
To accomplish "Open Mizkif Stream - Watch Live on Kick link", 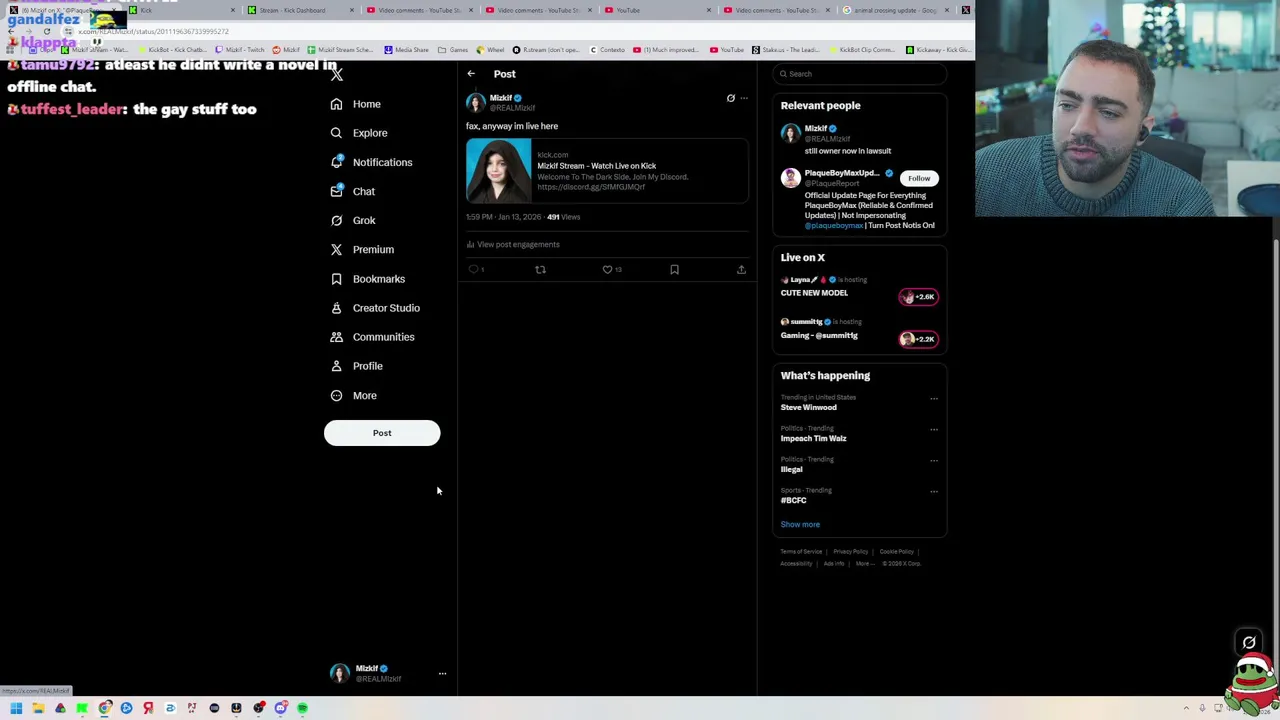I will [x=596, y=166].
